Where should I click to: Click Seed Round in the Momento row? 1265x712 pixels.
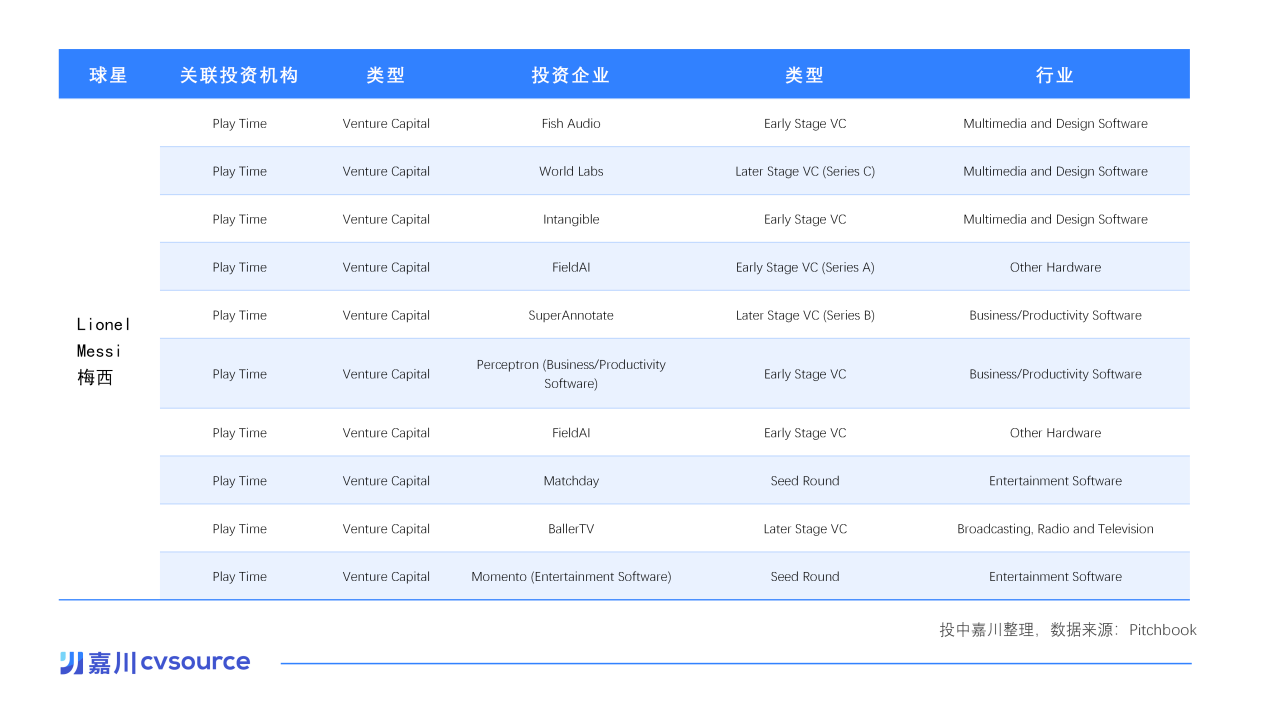point(805,577)
